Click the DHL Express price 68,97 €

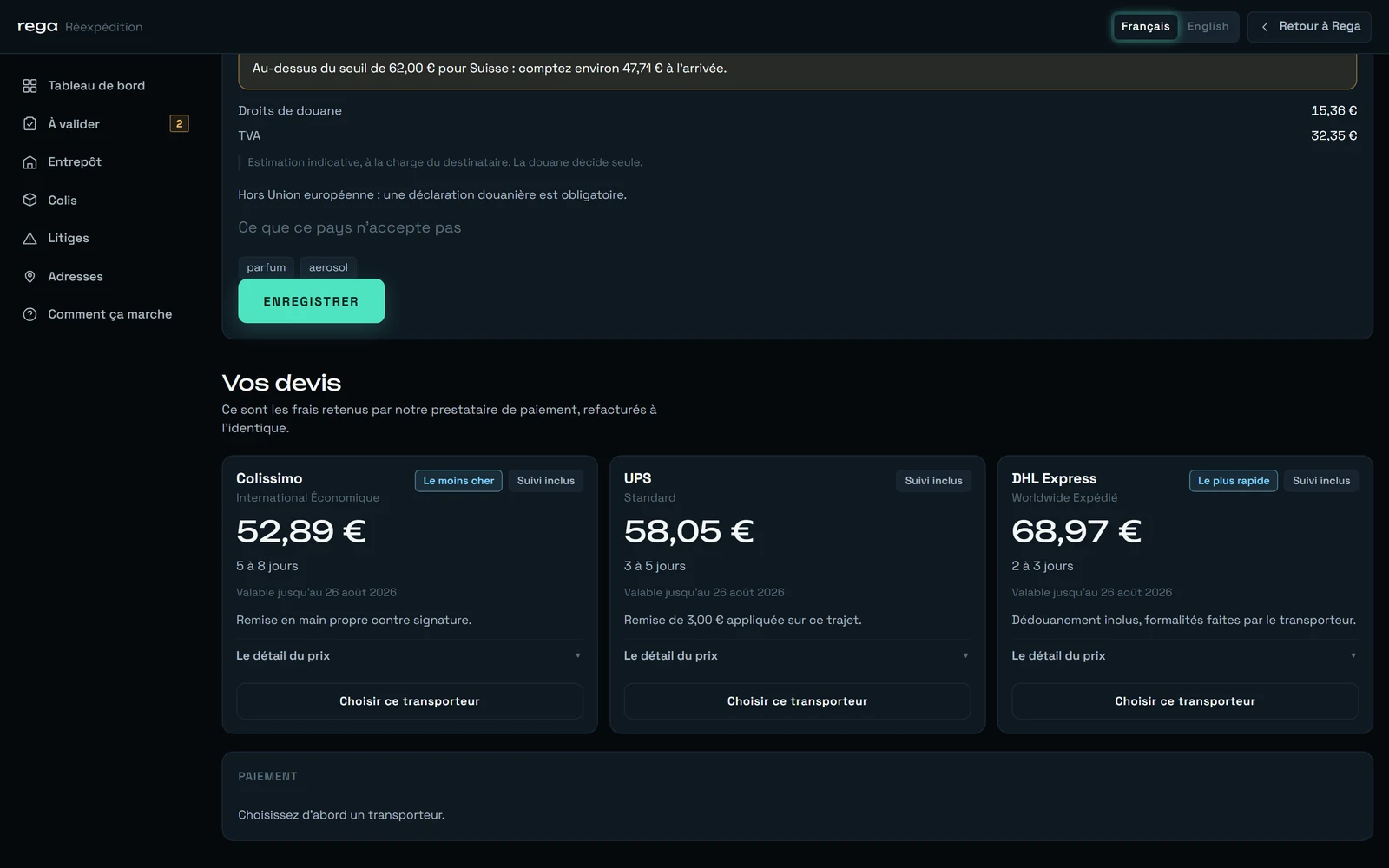[1076, 531]
